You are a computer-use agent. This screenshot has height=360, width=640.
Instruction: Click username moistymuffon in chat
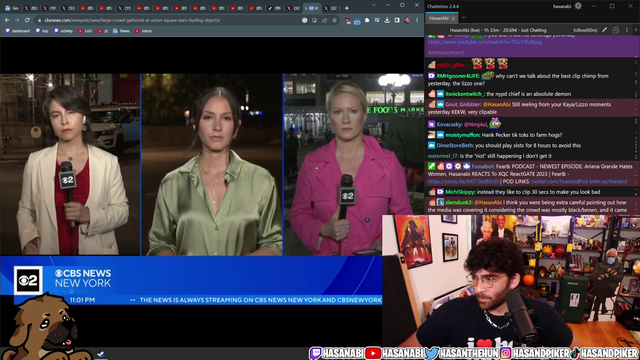pos(462,135)
